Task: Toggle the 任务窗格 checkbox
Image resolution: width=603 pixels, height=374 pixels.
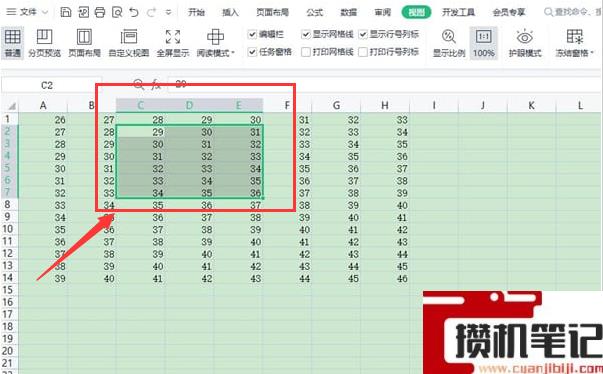Action: tap(252, 52)
